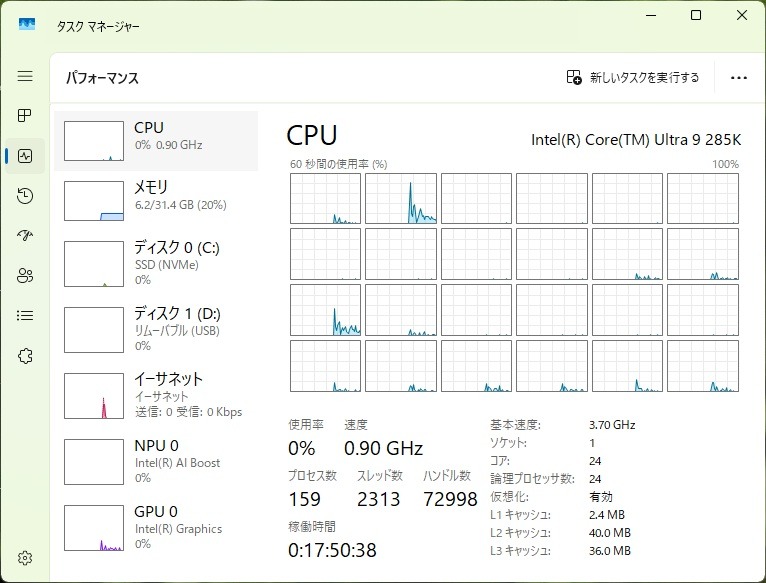Screen dimensions: 766x583
Task: Select ディスク 0 (C:) entry
Action: point(156,263)
